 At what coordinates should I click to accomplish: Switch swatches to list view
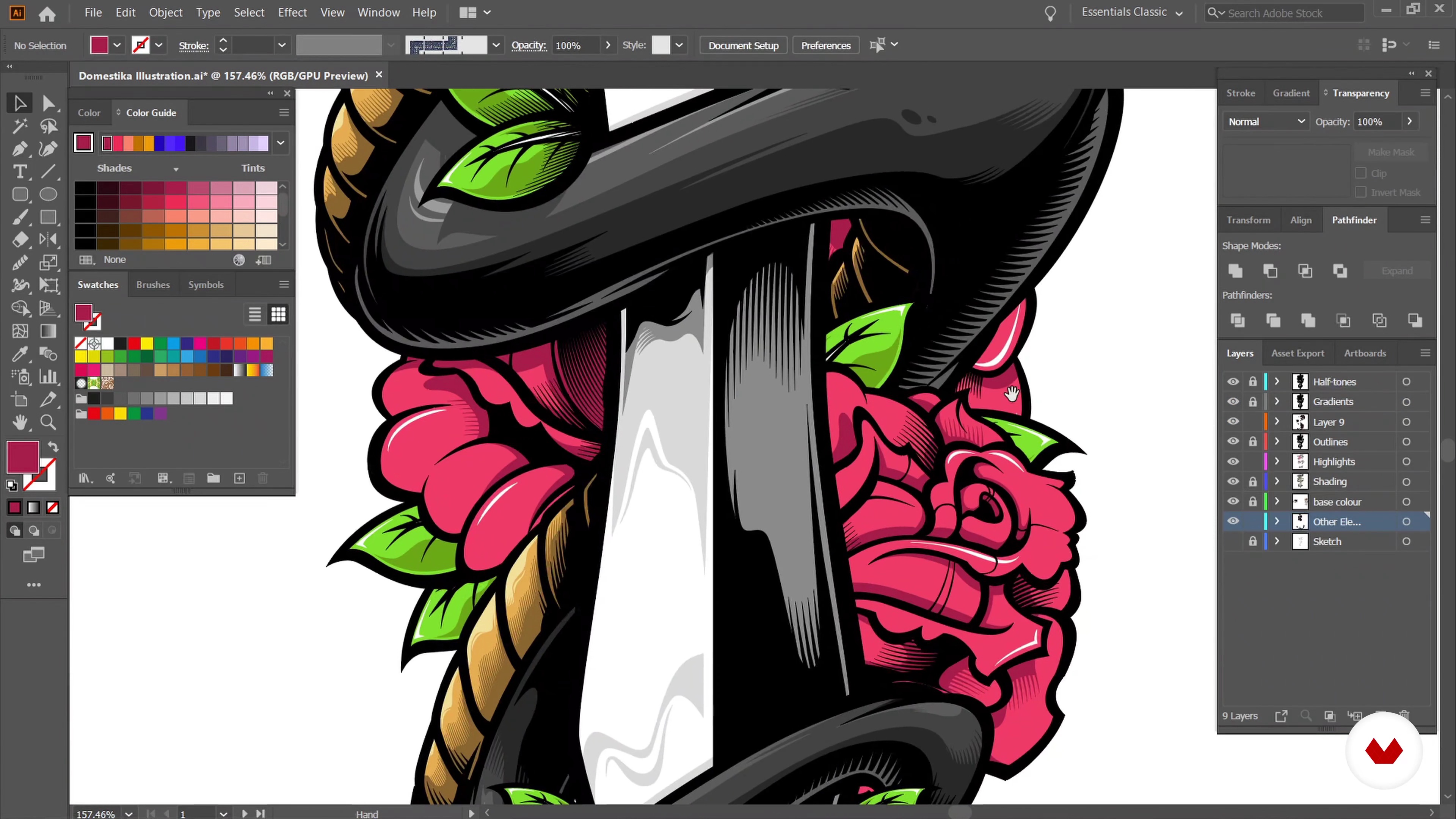point(255,314)
